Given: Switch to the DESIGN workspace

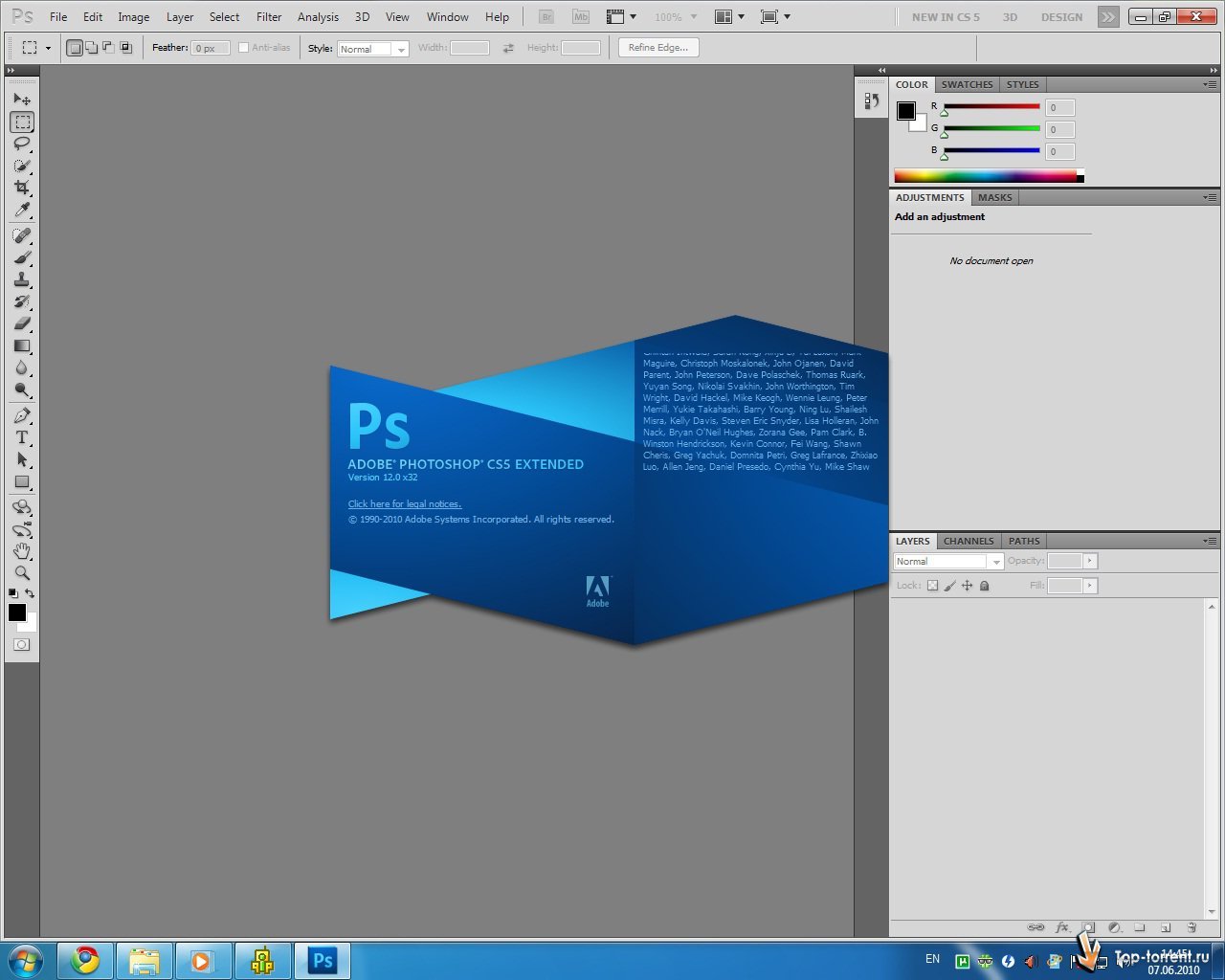Looking at the screenshot, I should [x=1061, y=17].
